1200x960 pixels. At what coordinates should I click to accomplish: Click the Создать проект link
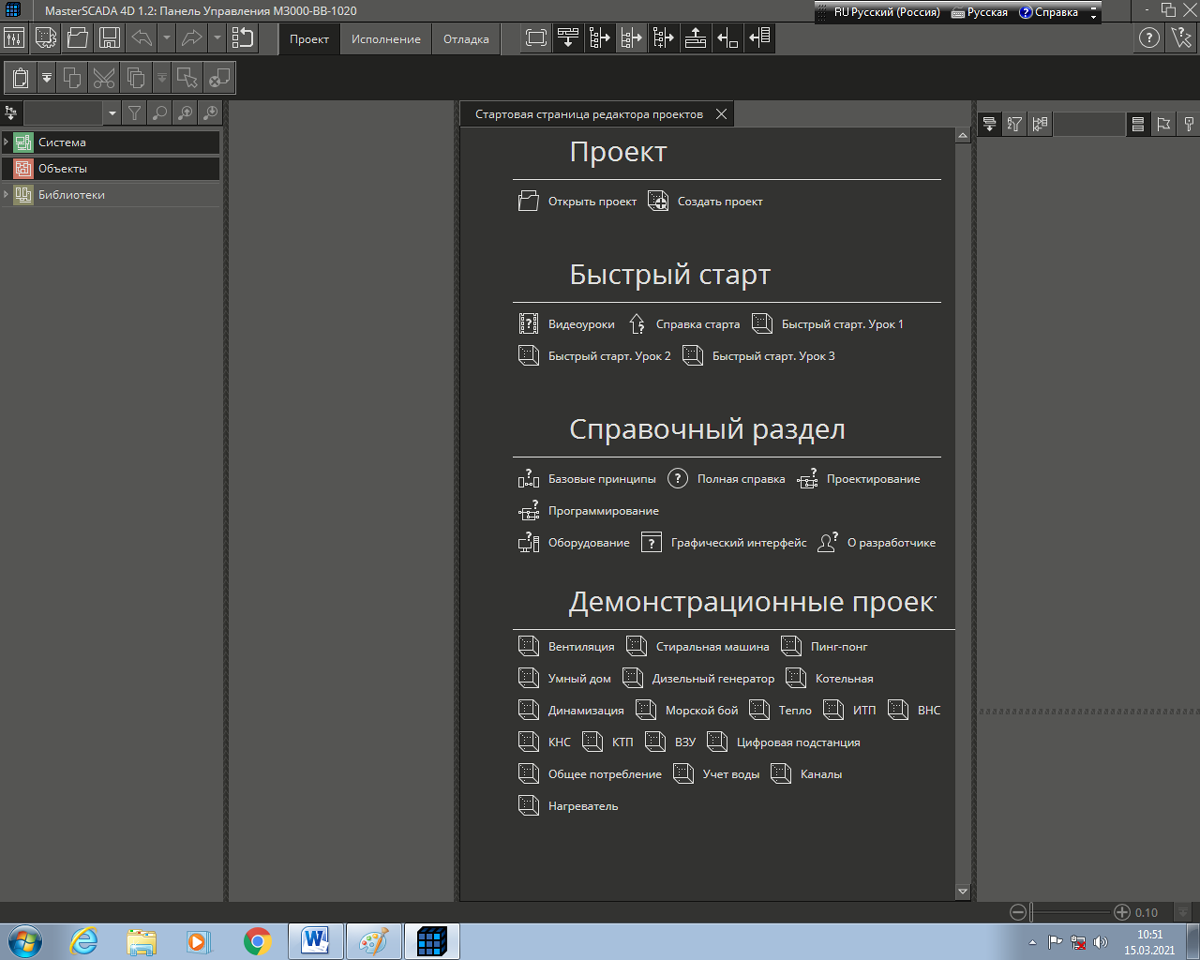tap(719, 201)
